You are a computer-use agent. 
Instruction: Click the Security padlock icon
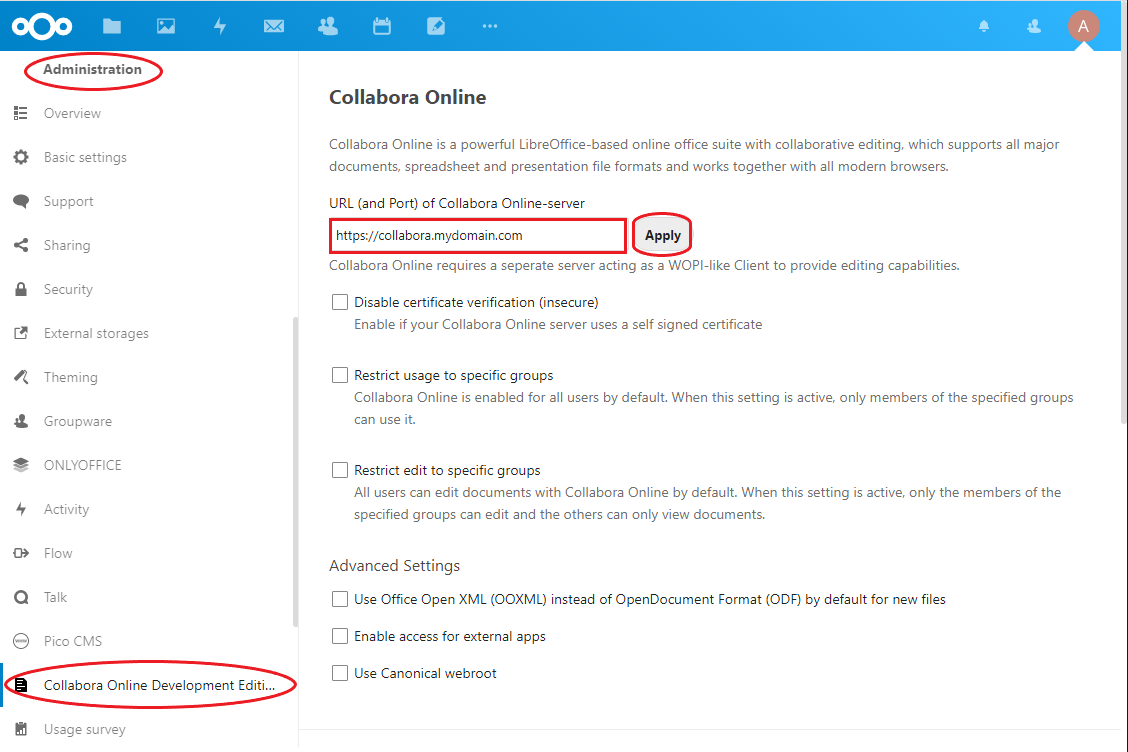(21, 289)
